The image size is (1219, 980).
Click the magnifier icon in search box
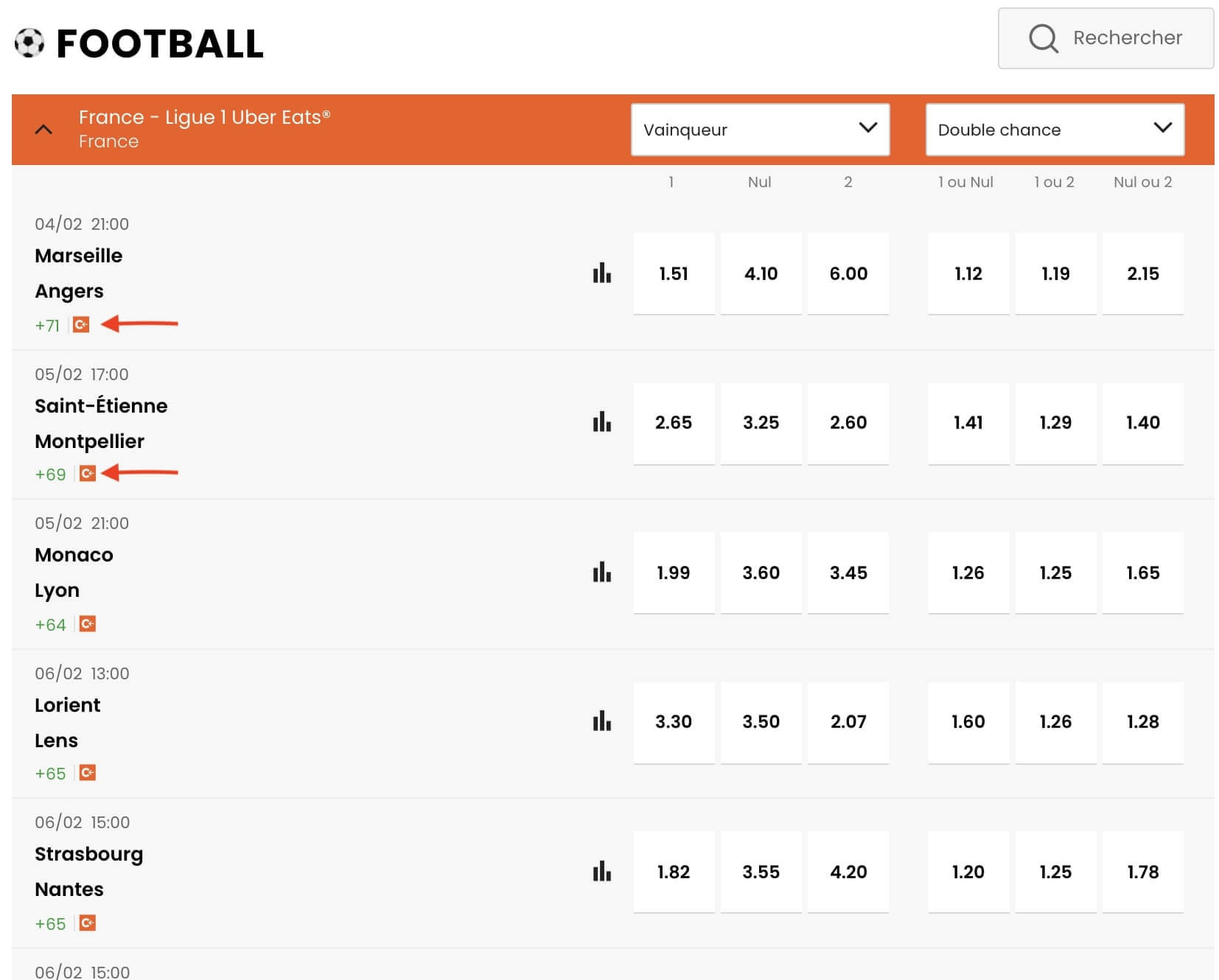coord(1043,38)
